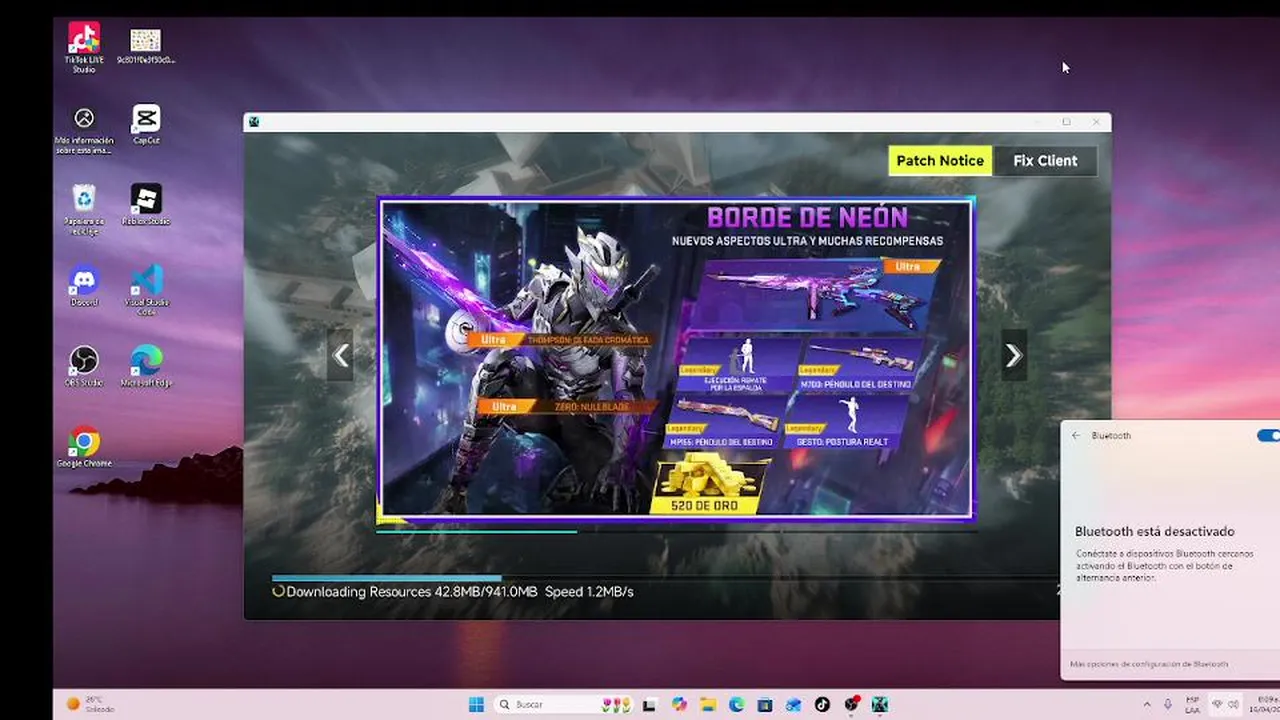Open 'Más opciones de configuración de Bluetooth' link
This screenshot has width=1280, height=720.
(1149, 664)
